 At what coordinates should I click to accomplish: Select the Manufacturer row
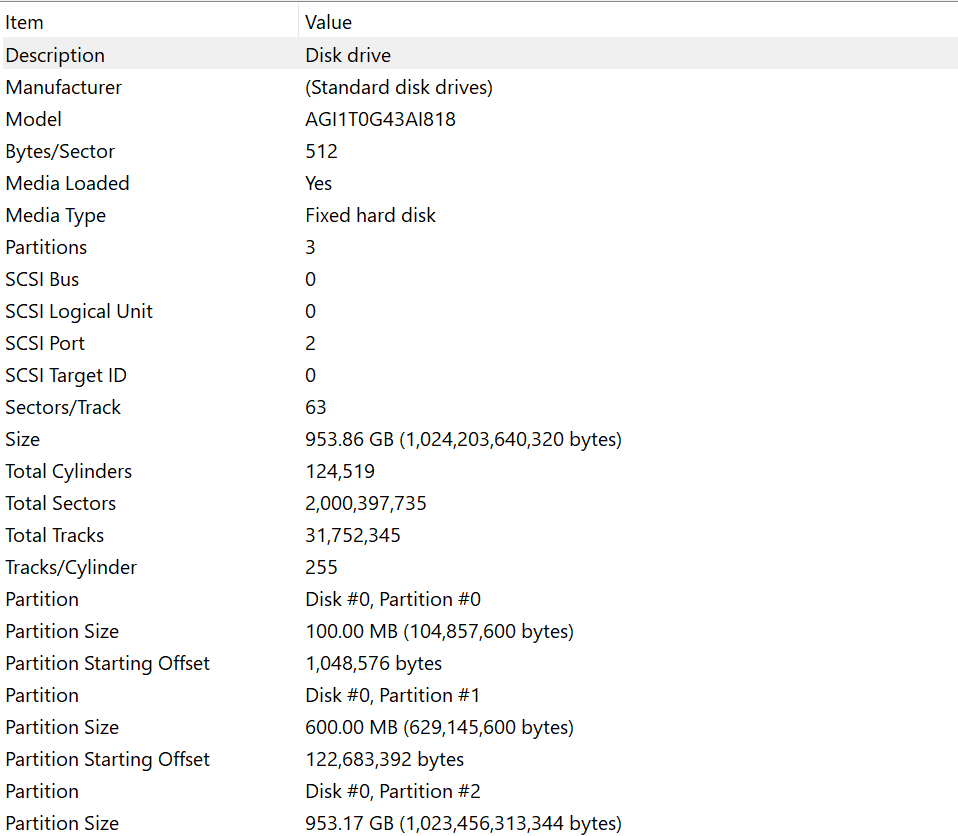pyautogui.click(x=64, y=87)
